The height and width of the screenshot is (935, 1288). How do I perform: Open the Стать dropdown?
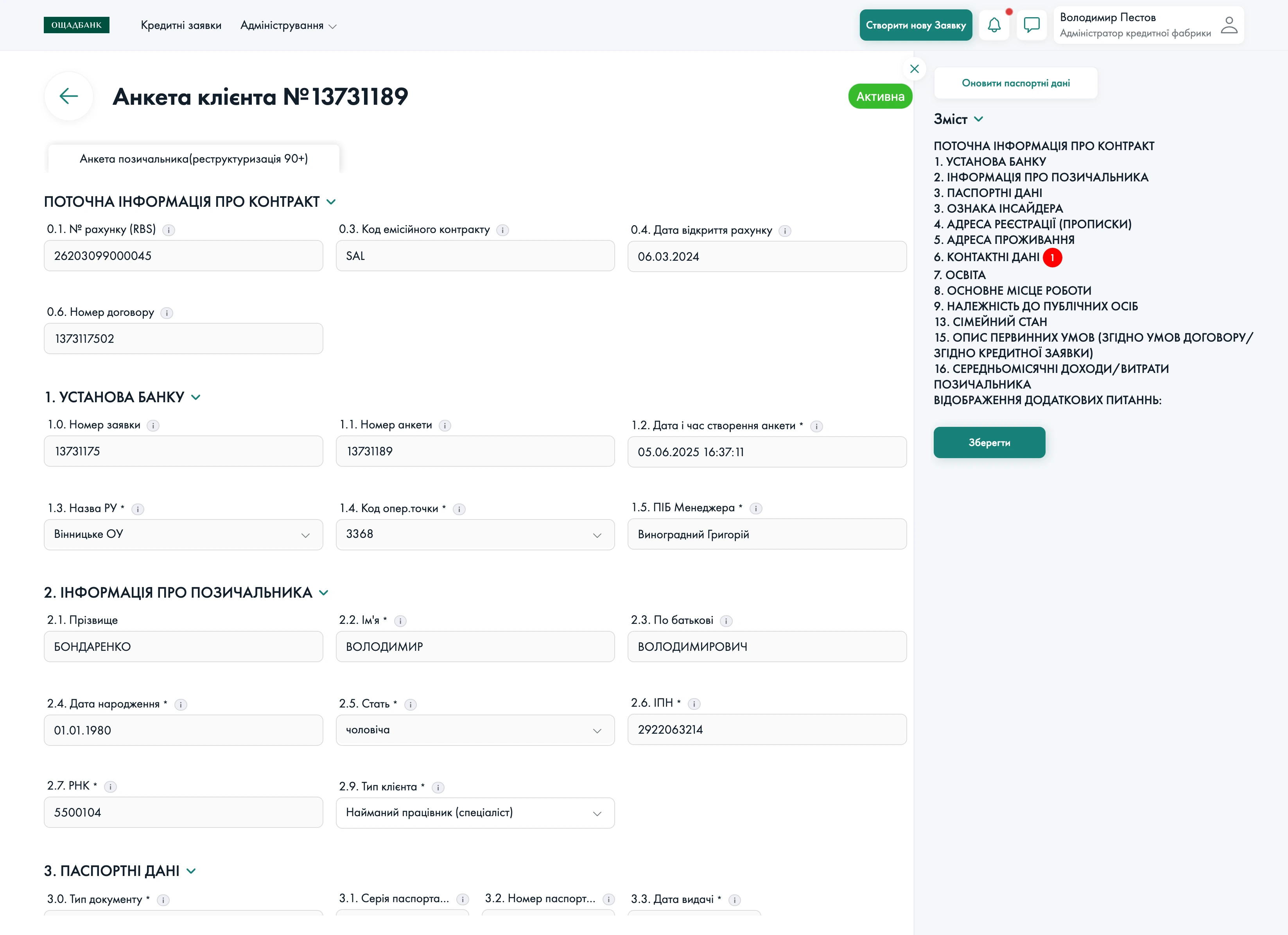tap(597, 730)
